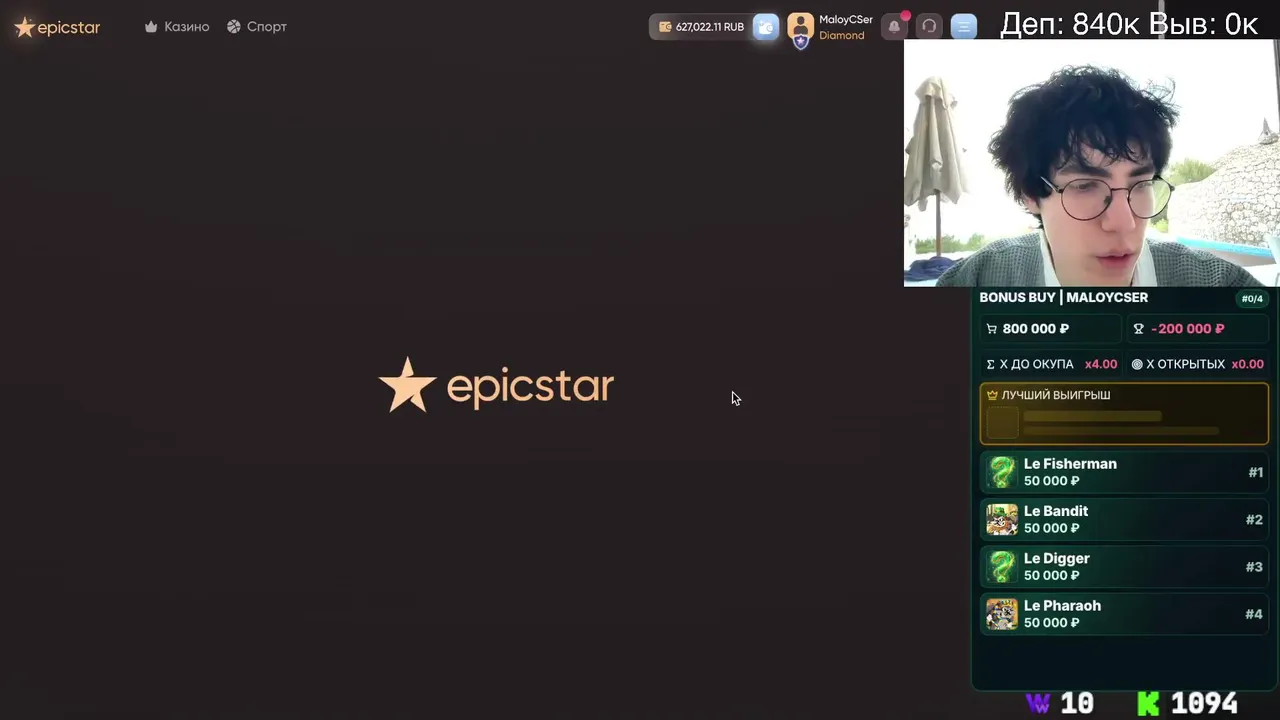Click the green K counter icon
This screenshot has width=1280, height=720.
click(1149, 704)
